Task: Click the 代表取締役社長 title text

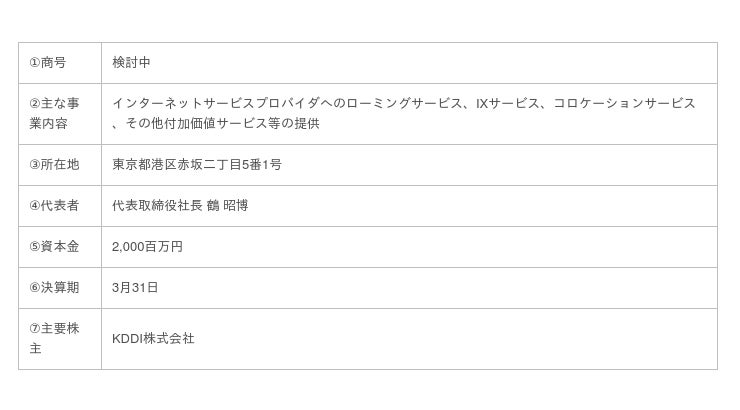Action: [157, 206]
